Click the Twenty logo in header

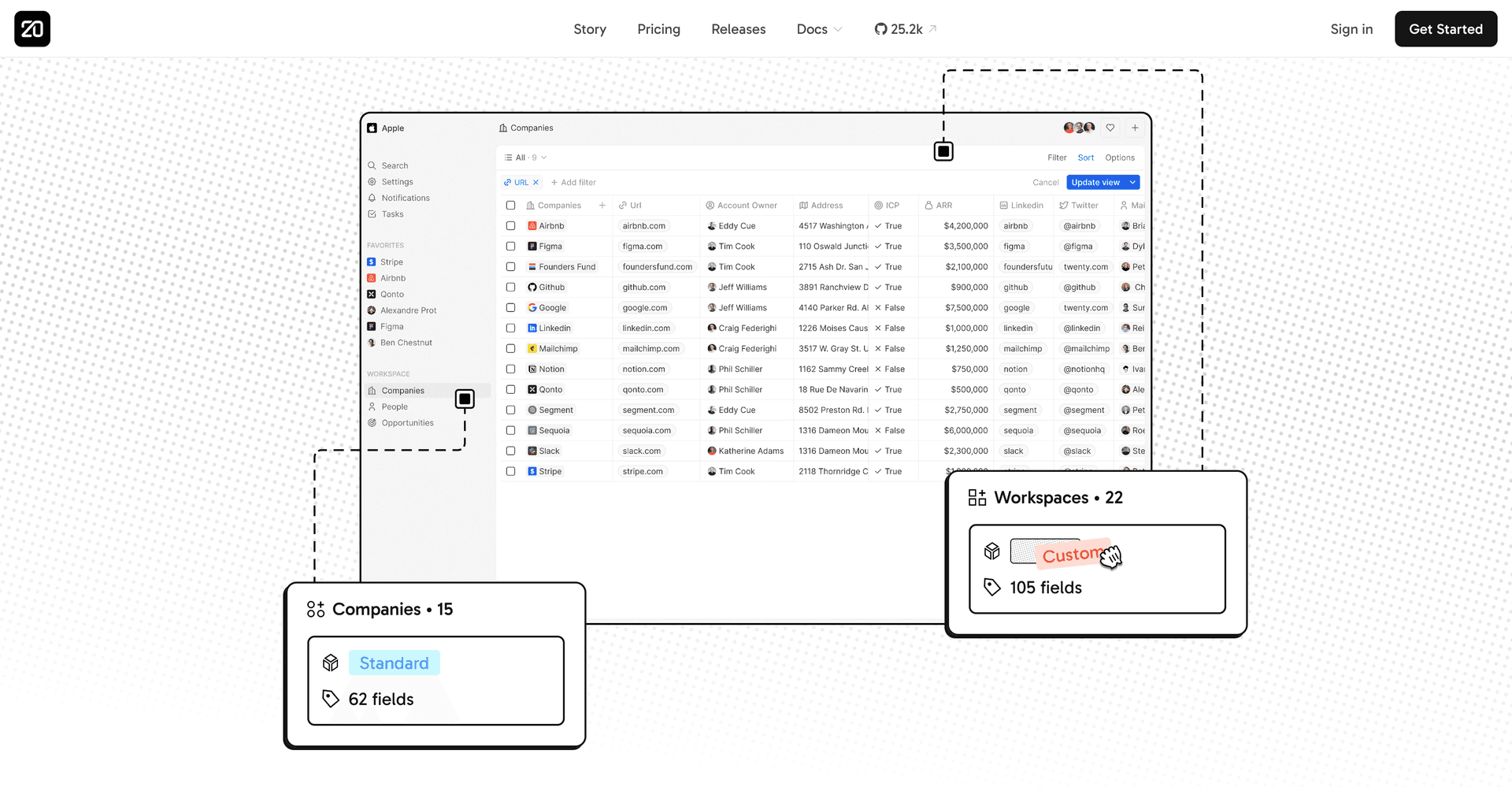(32, 29)
